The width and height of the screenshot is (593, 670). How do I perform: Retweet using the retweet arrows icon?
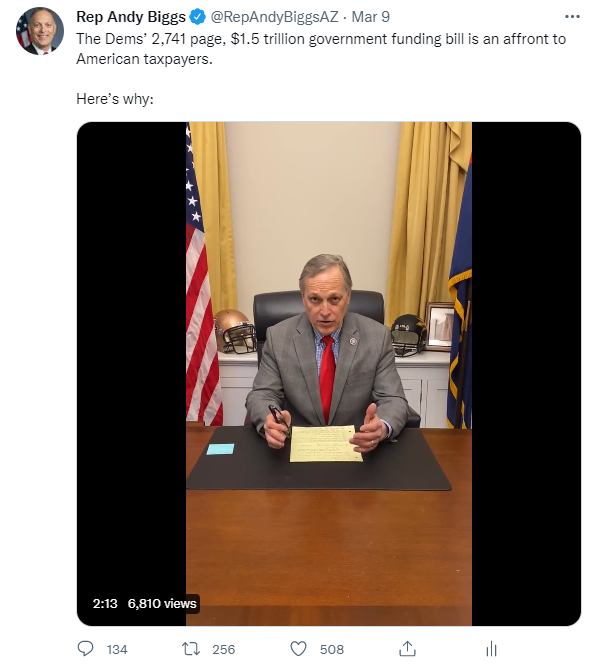pos(191,649)
